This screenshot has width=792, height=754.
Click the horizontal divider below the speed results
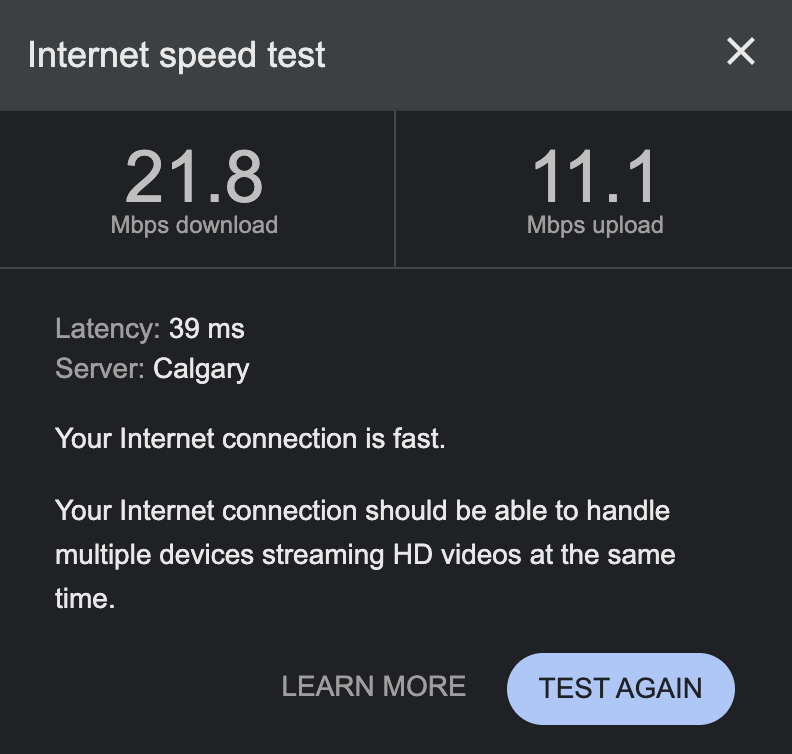[396, 267]
